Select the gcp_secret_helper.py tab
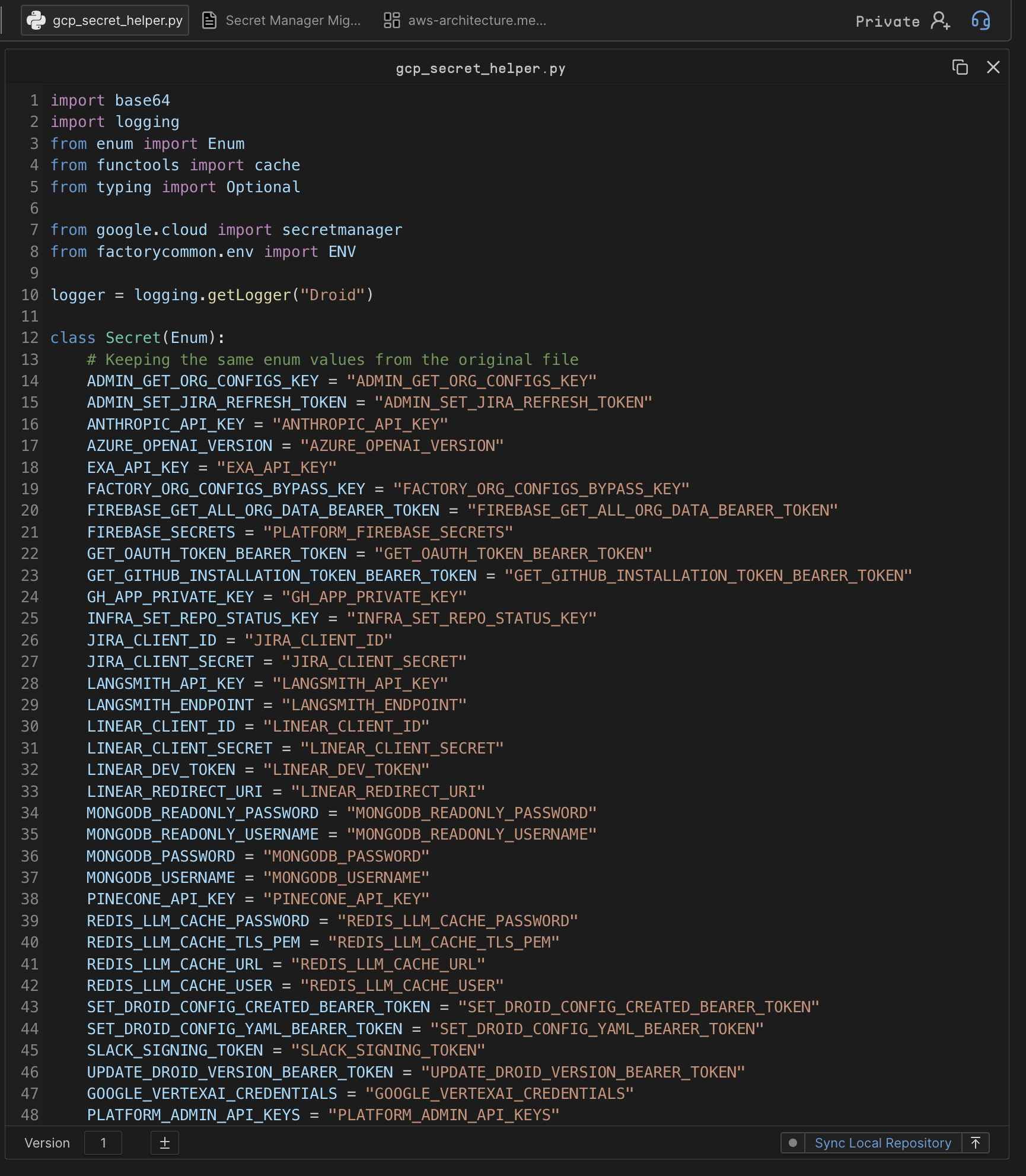Screen dimensions: 1026x1176 coord(104,20)
